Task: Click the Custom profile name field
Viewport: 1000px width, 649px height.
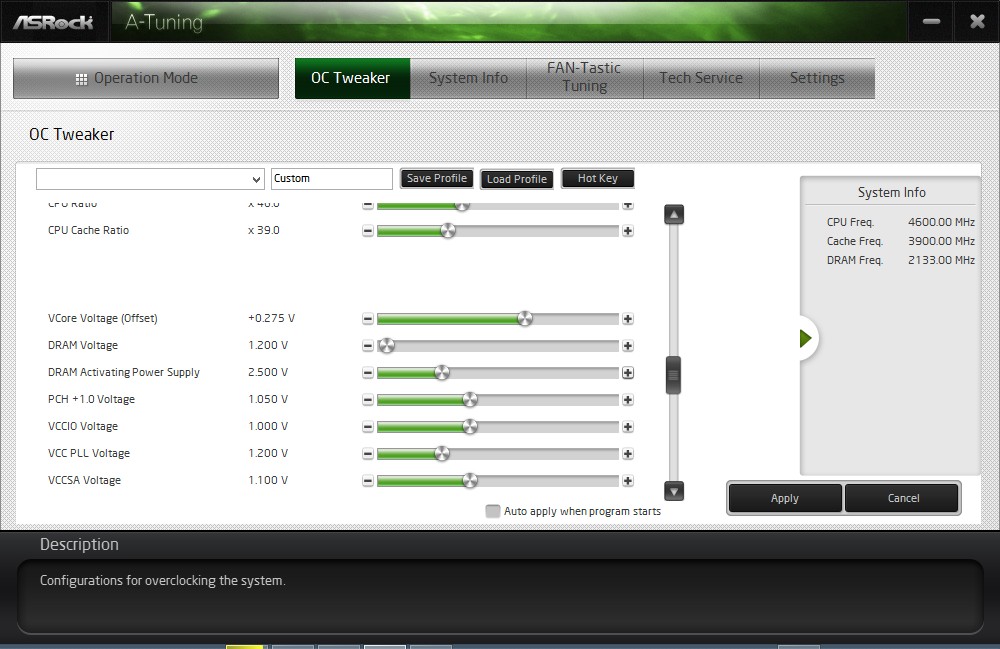Action: click(x=332, y=179)
